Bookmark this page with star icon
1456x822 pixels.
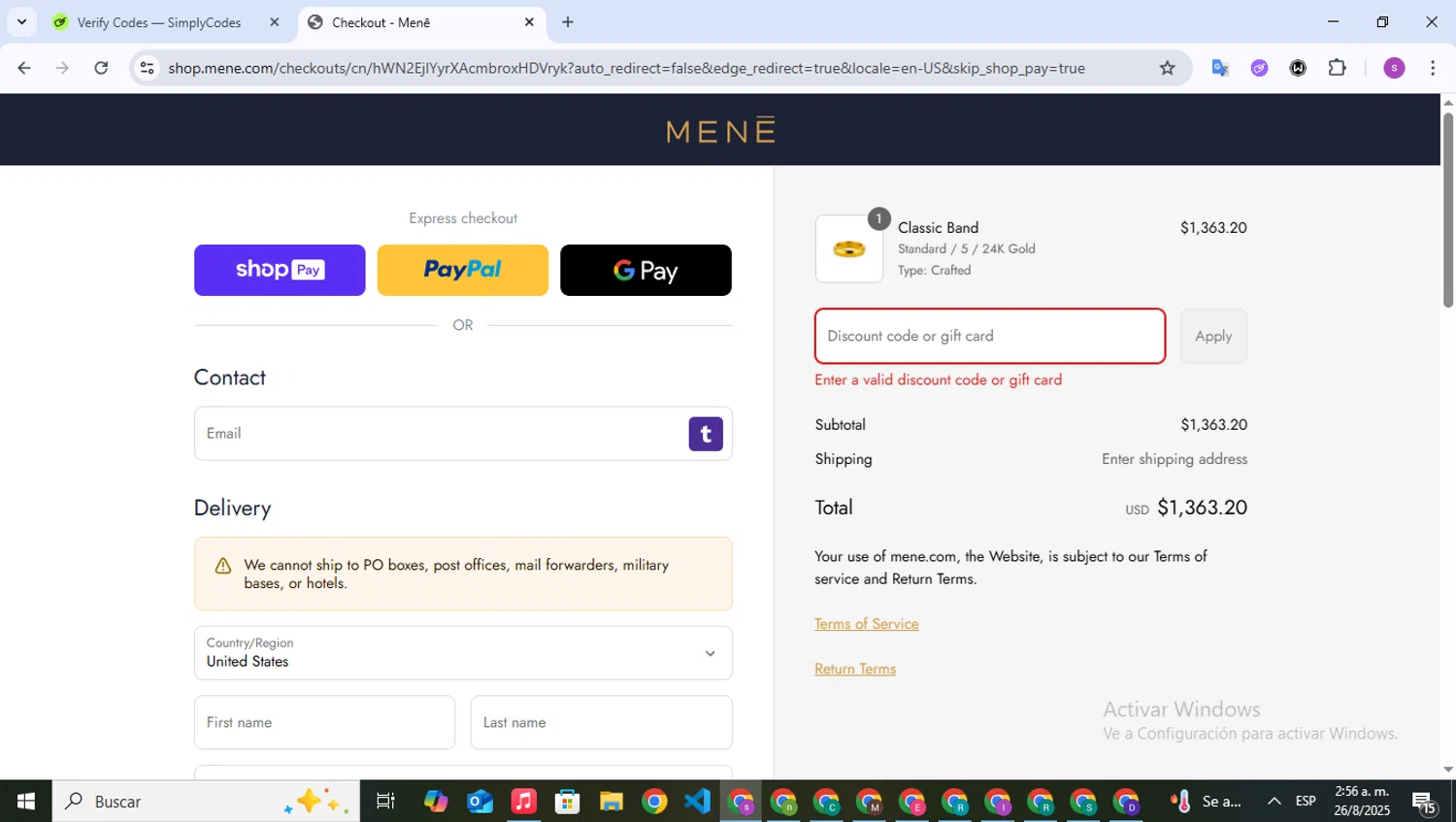tap(1168, 68)
